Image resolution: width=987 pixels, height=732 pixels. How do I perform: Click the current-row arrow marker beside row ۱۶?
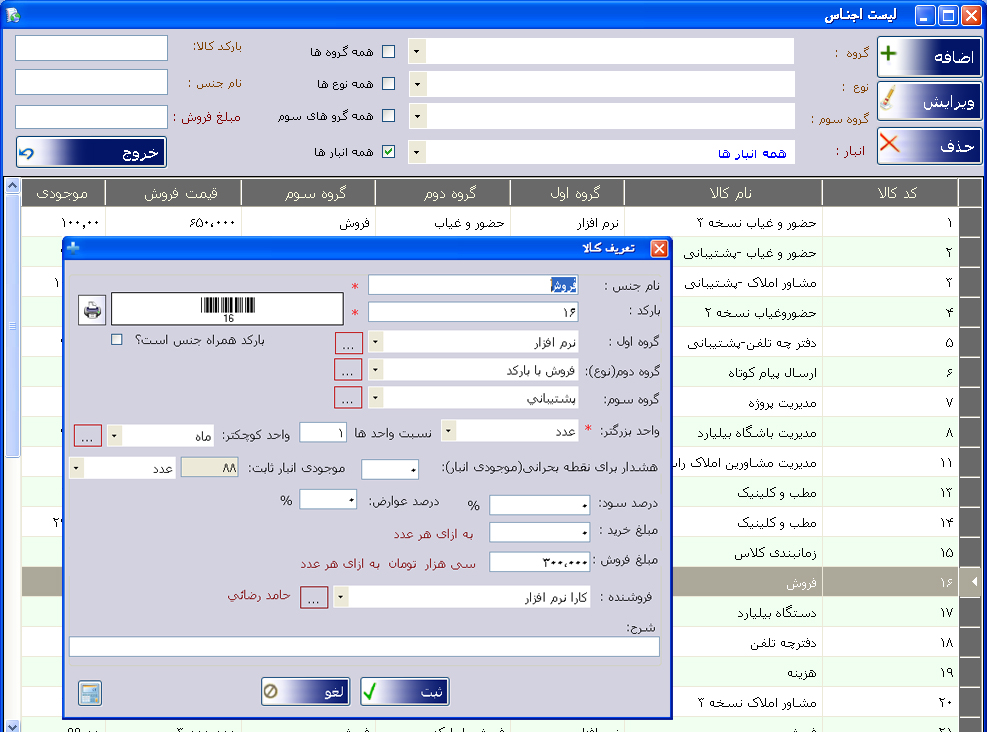pyautogui.click(x=973, y=582)
